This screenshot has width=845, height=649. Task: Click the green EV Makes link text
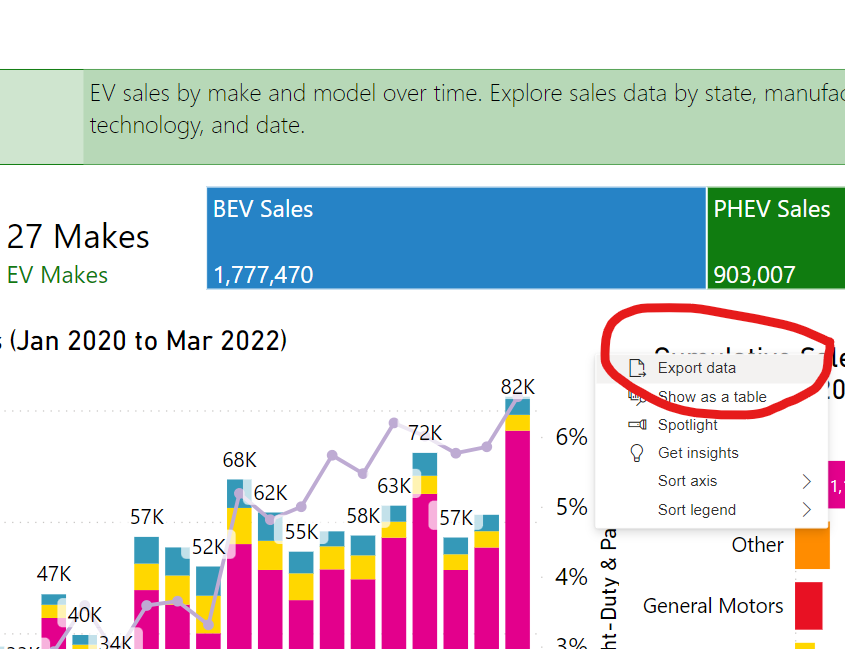[x=57, y=275]
